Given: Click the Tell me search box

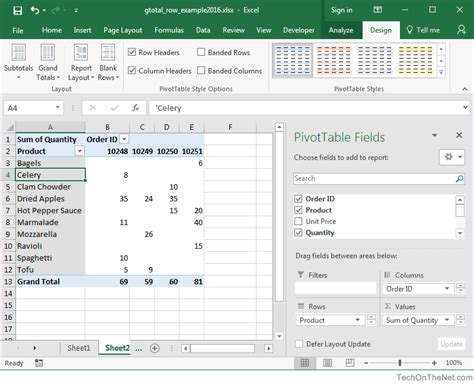Looking at the screenshot, I should 423,30.
